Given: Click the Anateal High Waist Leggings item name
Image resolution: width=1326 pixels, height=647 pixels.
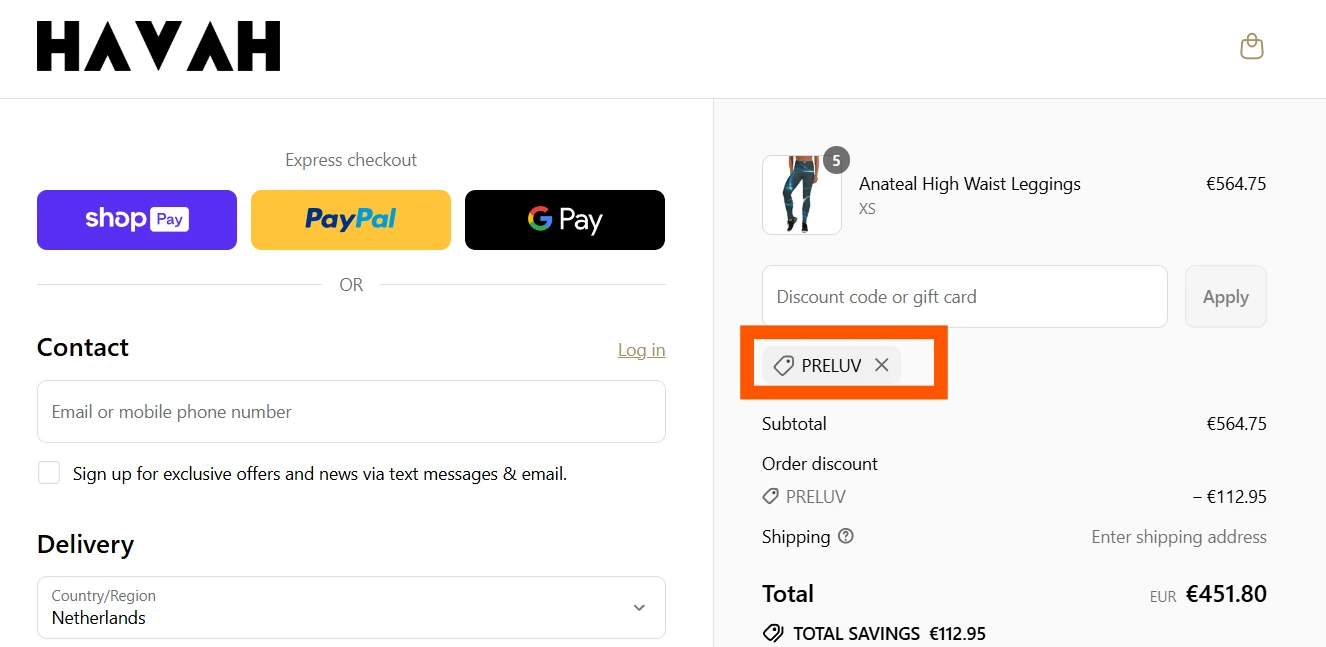Looking at the screenshot, I should pos(970,184).
